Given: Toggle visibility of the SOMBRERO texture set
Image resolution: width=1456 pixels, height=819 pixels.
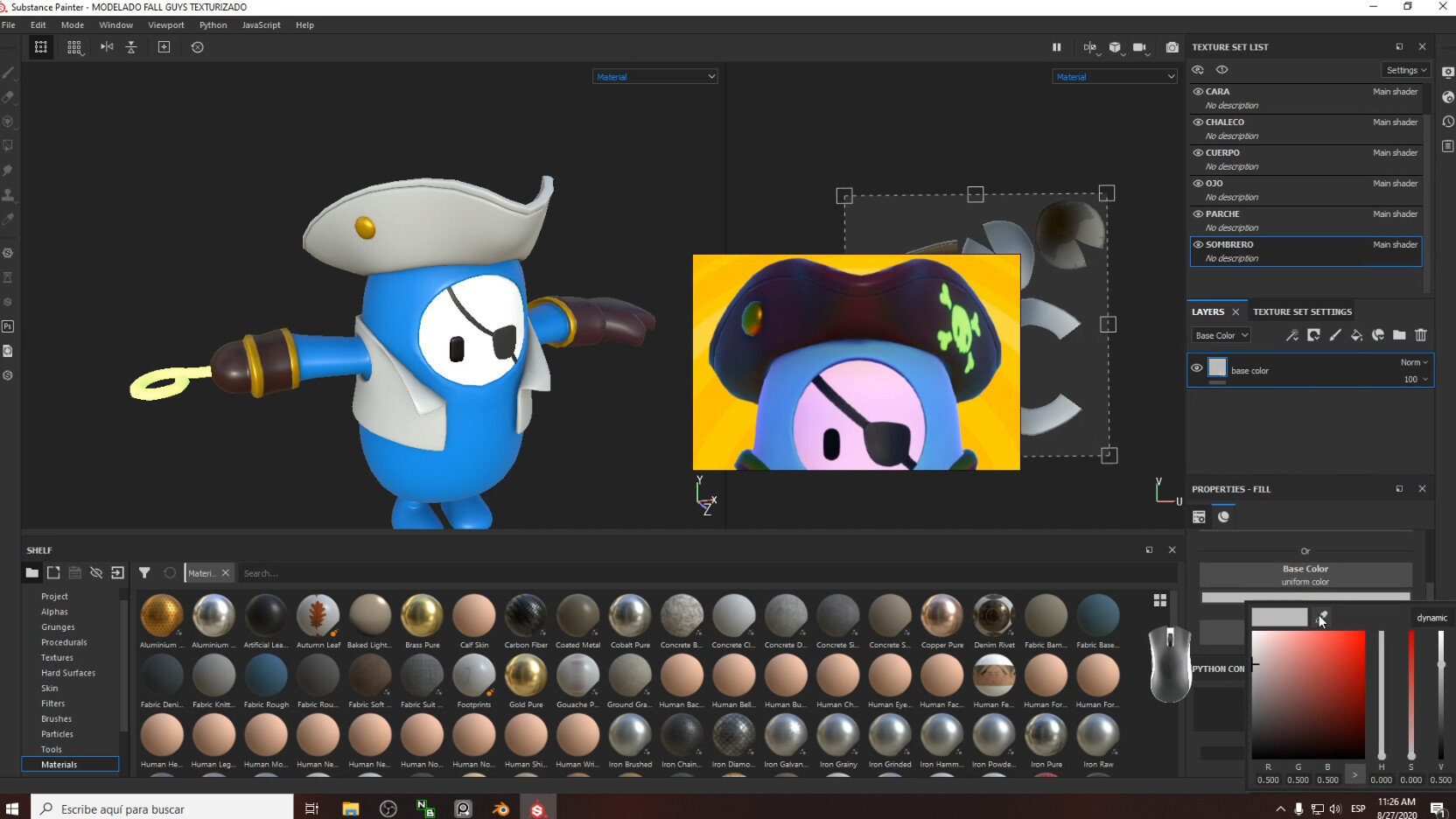Looking at the screenshot, I should tap(1197, 244).
